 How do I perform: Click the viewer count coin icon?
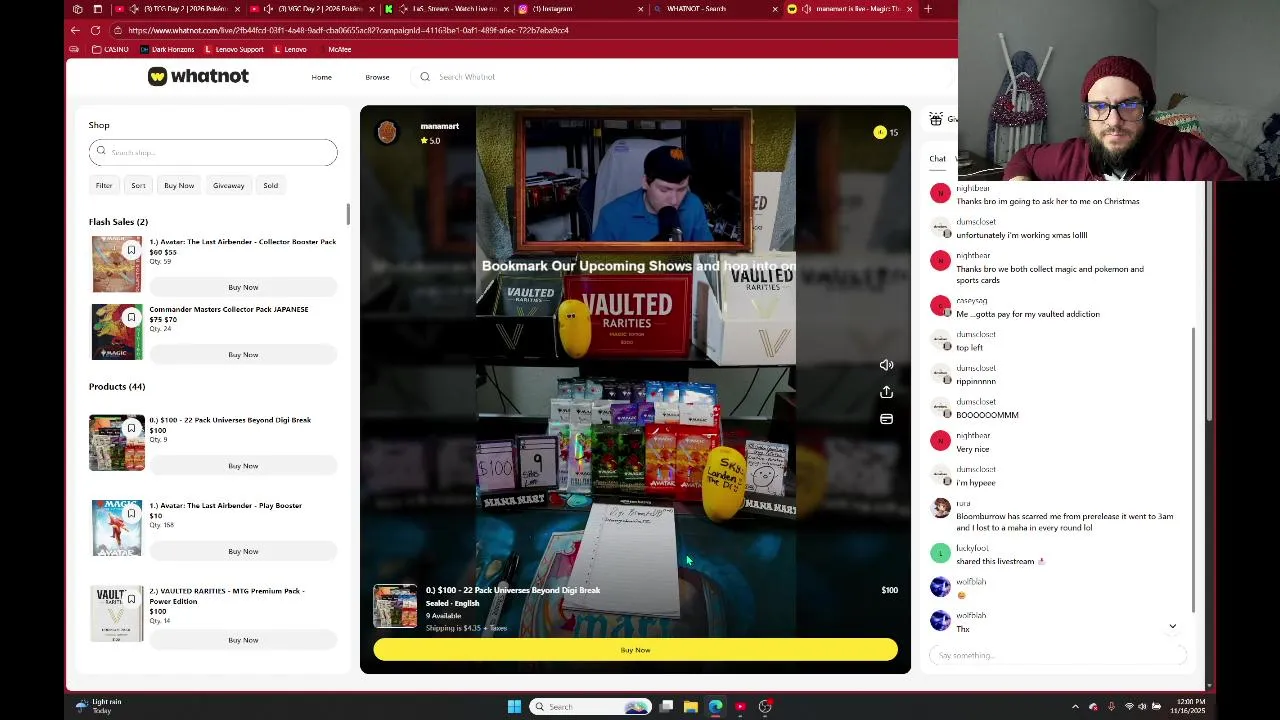click(880, 132)
